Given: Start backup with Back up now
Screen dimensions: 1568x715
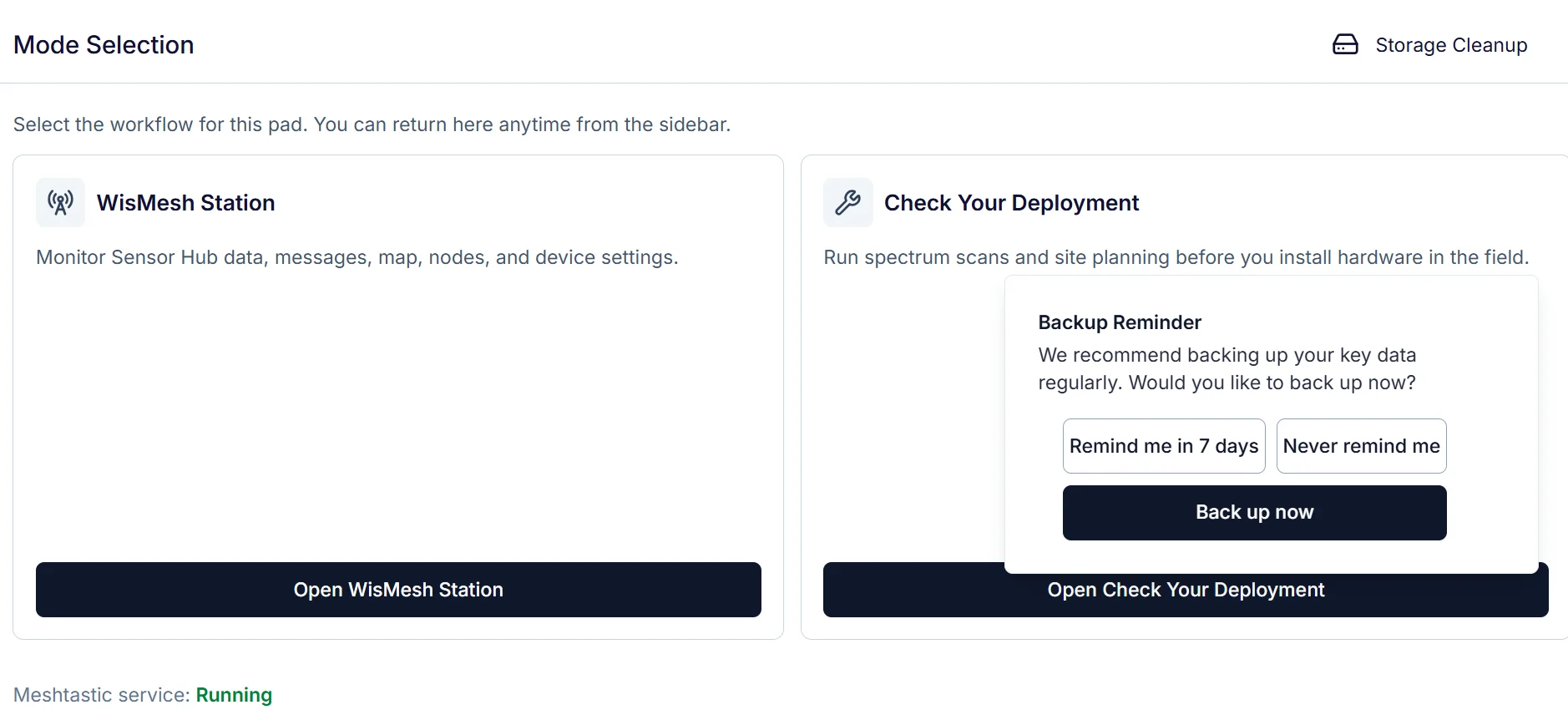Looking at the screenshot, I should click(1255, 513).
